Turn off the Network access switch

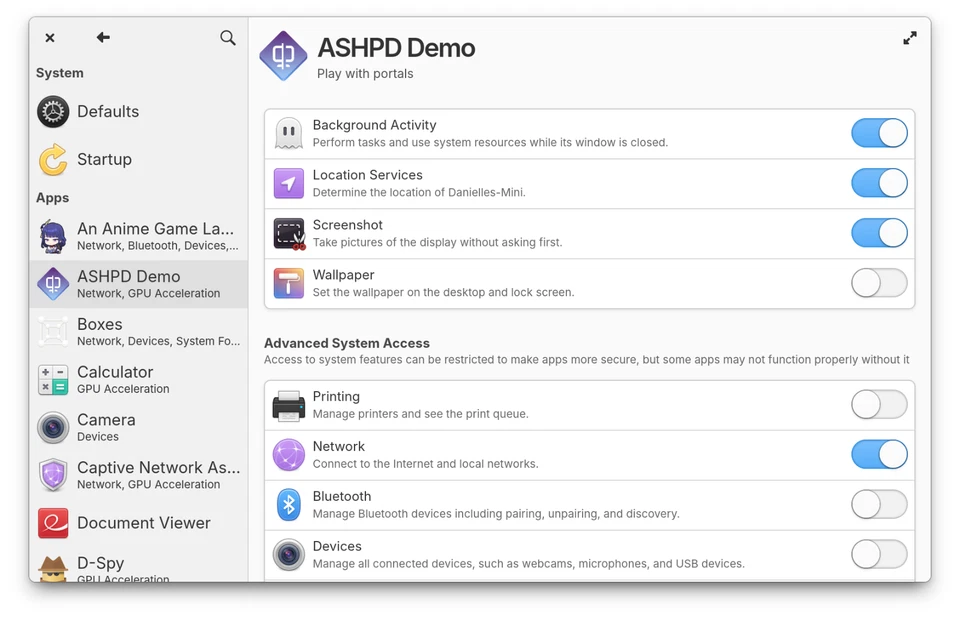tap(879, 454)
